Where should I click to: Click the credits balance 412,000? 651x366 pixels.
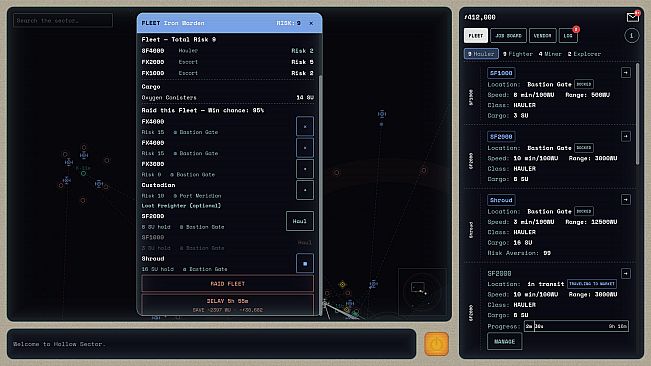pos(480,17)
